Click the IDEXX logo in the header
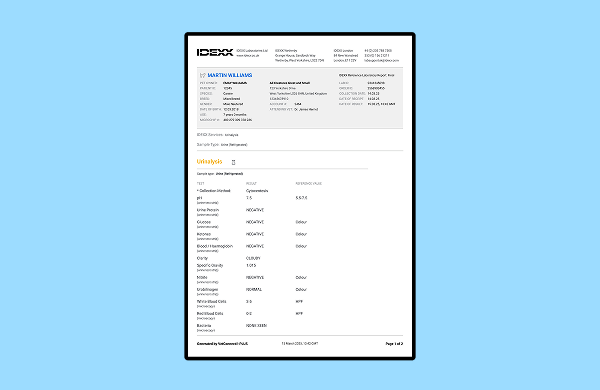 tap(215, 52)
